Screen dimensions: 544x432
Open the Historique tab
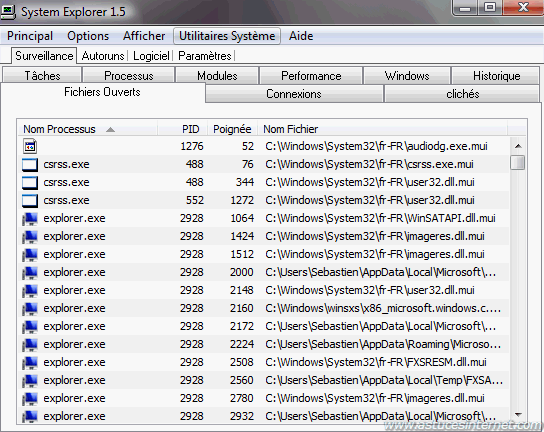coord(496,76)
